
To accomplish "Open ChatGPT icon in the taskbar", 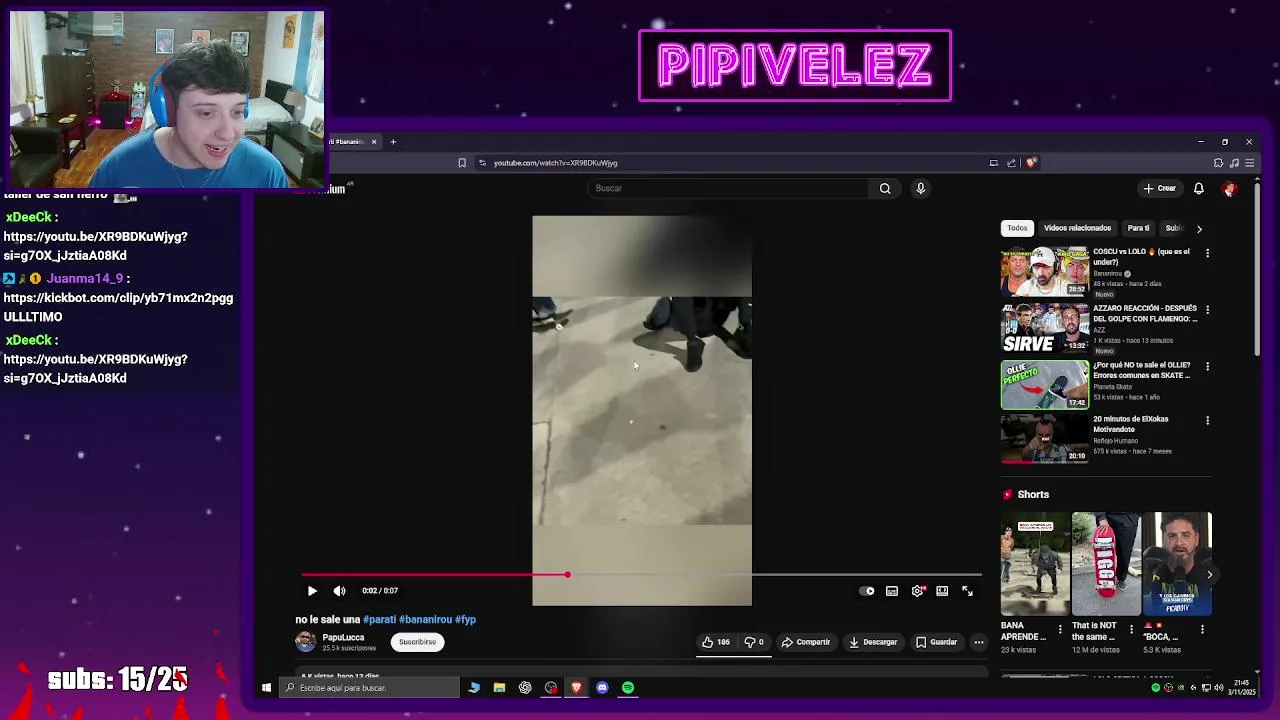I will (x=525, y=688).
